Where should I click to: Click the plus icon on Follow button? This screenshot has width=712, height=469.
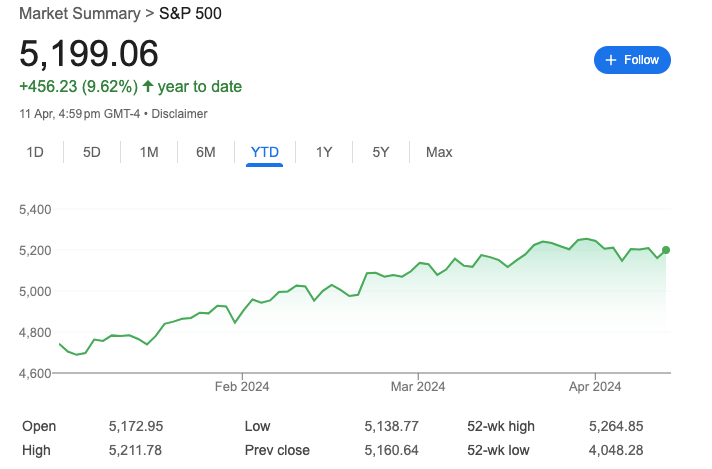[611, 60]
